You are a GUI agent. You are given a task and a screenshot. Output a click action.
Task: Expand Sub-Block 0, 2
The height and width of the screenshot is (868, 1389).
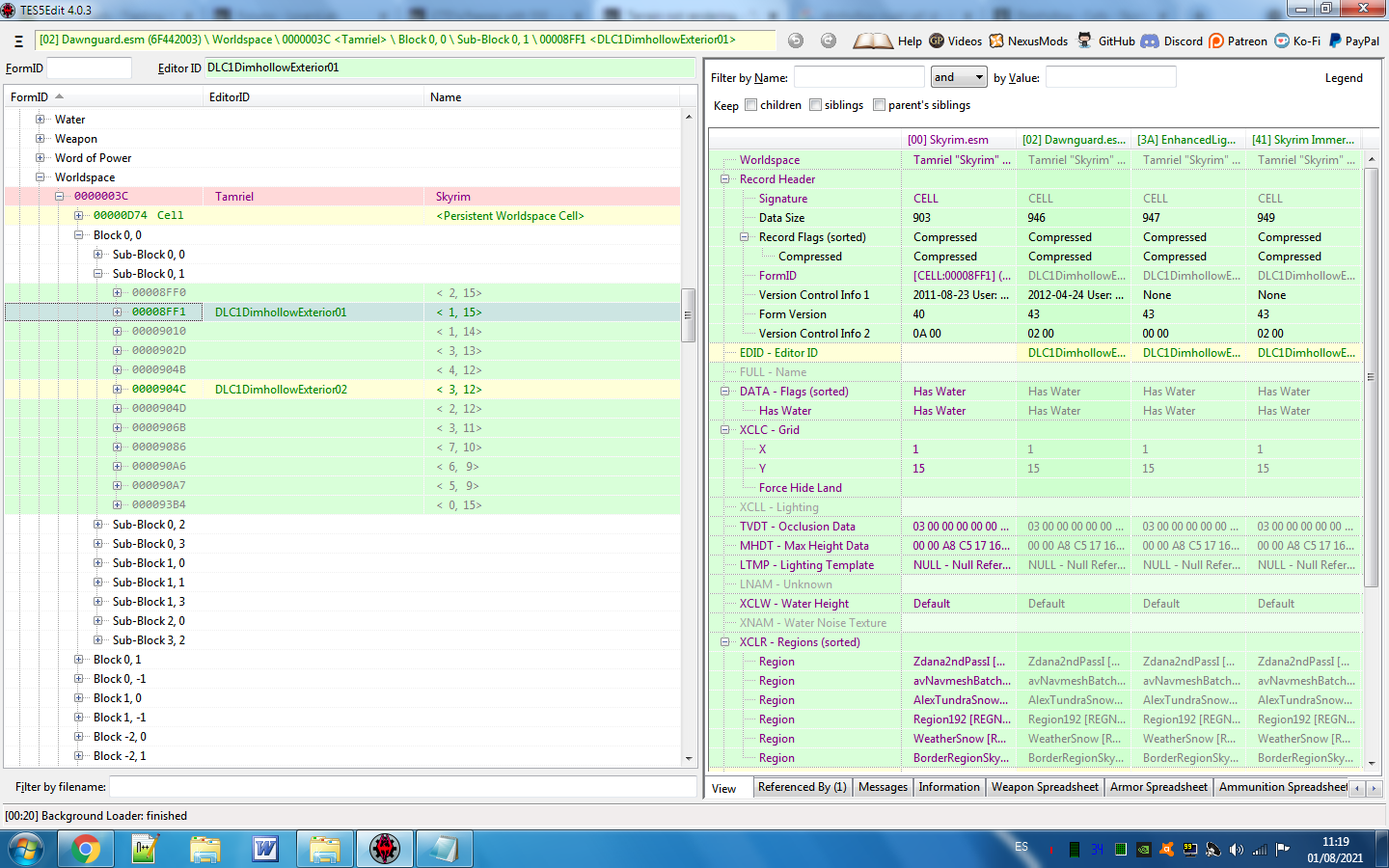point(98,525)
